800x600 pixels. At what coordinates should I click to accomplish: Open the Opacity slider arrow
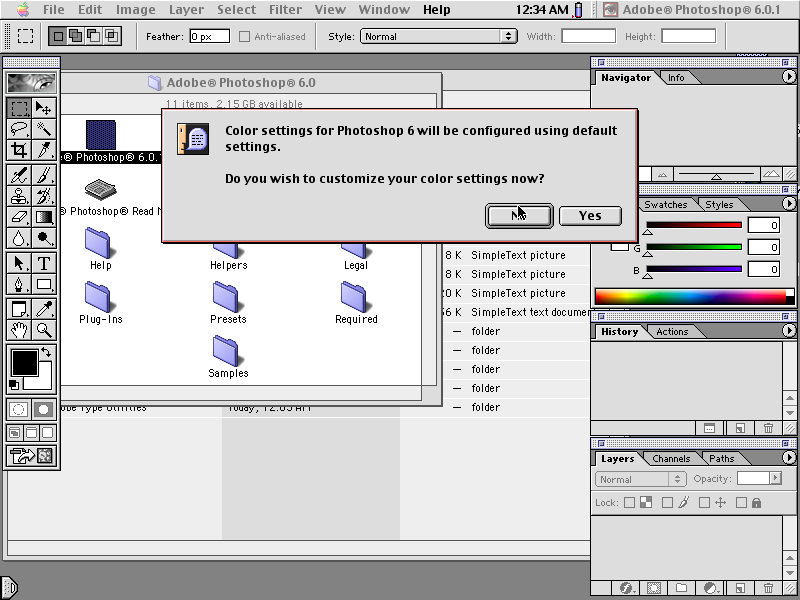coord(776,478)
